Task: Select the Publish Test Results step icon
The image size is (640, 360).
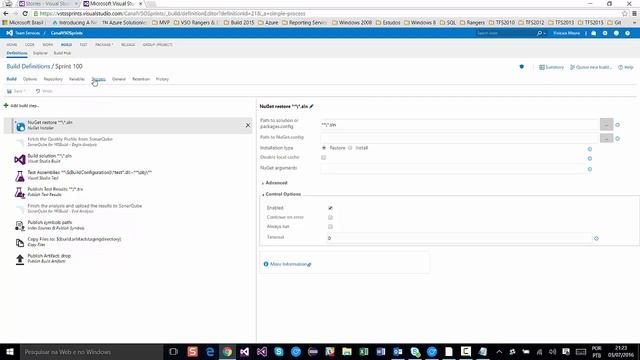Action: (20, 193)
